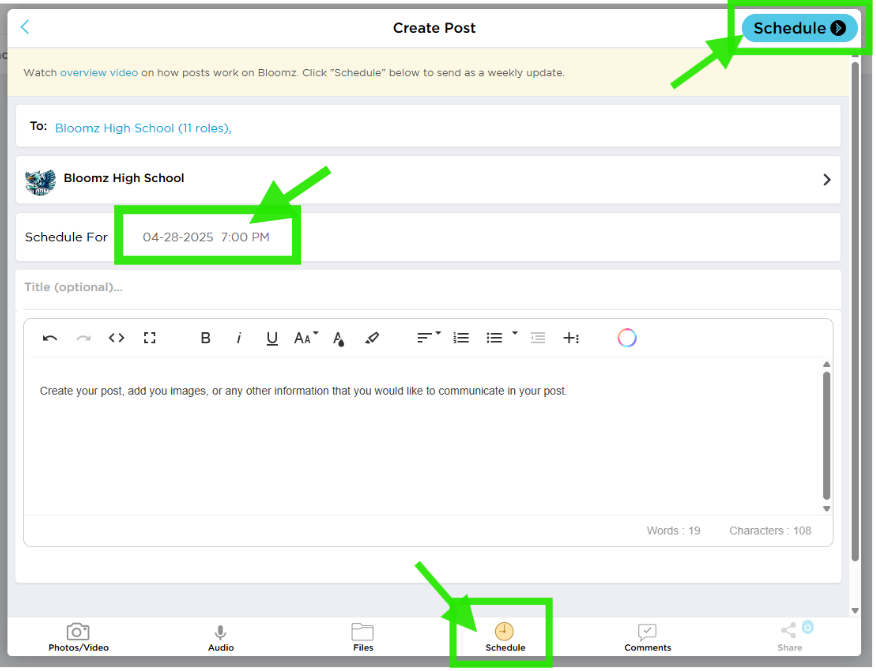Click the Create Post heading
The image size is (876, 671).
click(434, 28)
